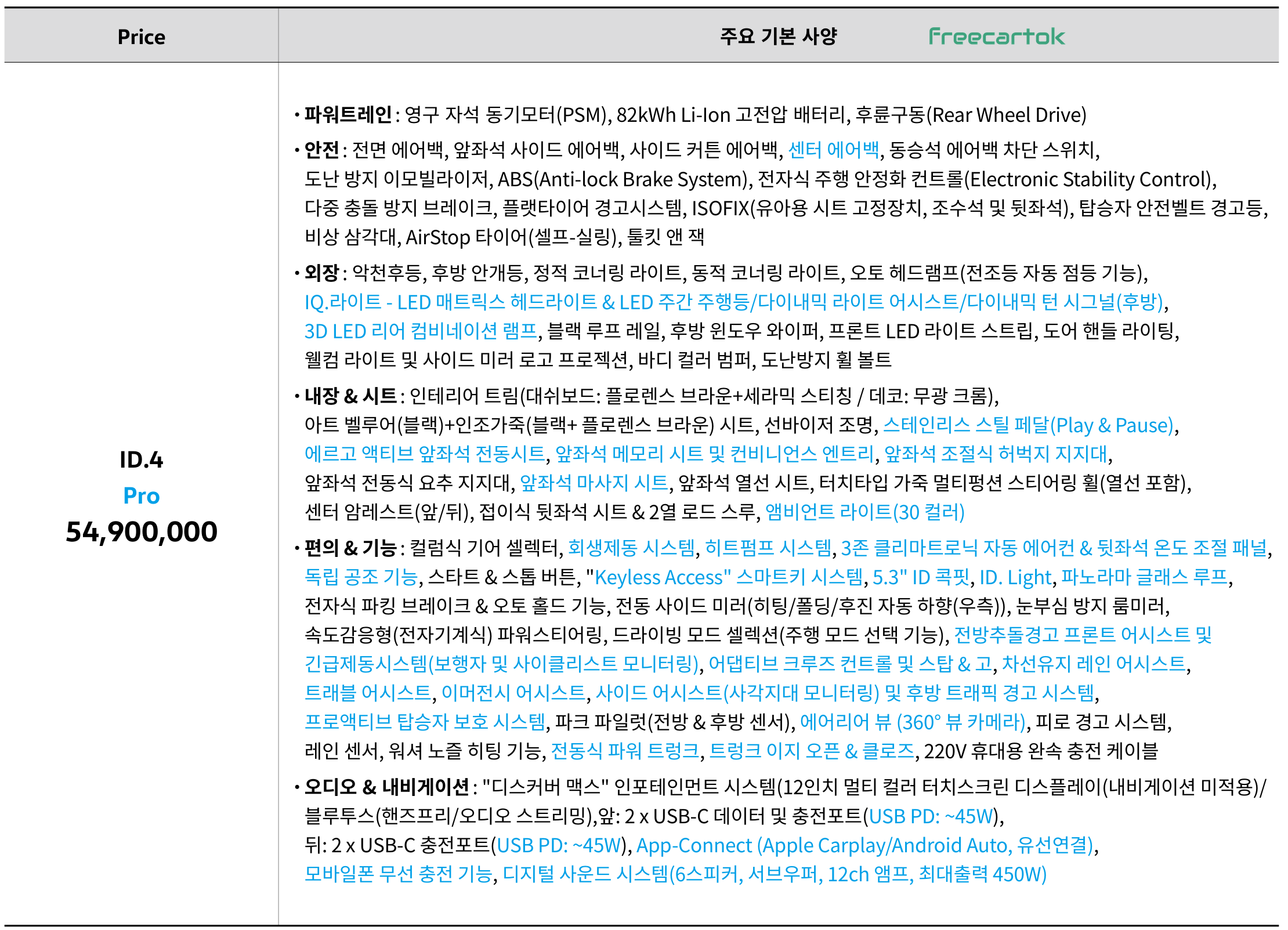The width and height of the screenshot is (1288, 930).
Task: Click the blue "이머전시 어시스트"
Action: click(x=513, y=693)
